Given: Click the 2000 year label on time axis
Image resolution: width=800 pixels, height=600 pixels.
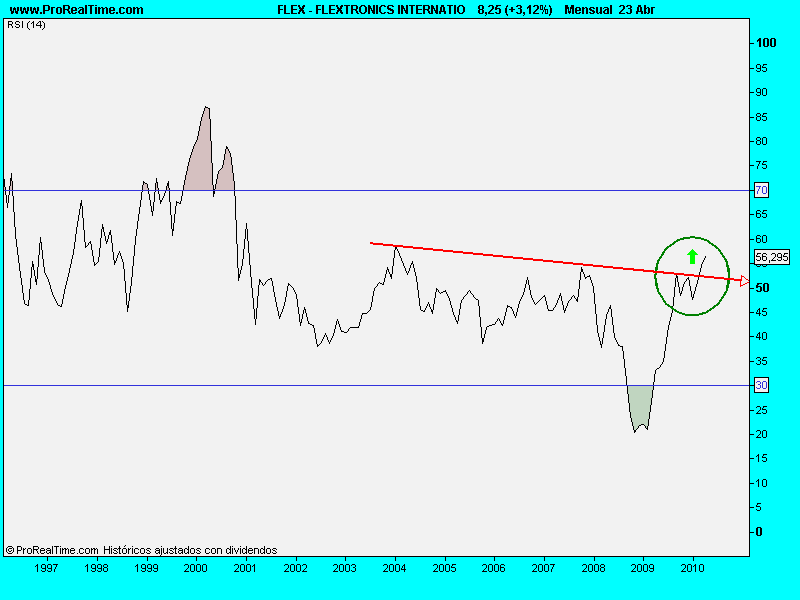Looking at the screenshot, I should [195, 568].
